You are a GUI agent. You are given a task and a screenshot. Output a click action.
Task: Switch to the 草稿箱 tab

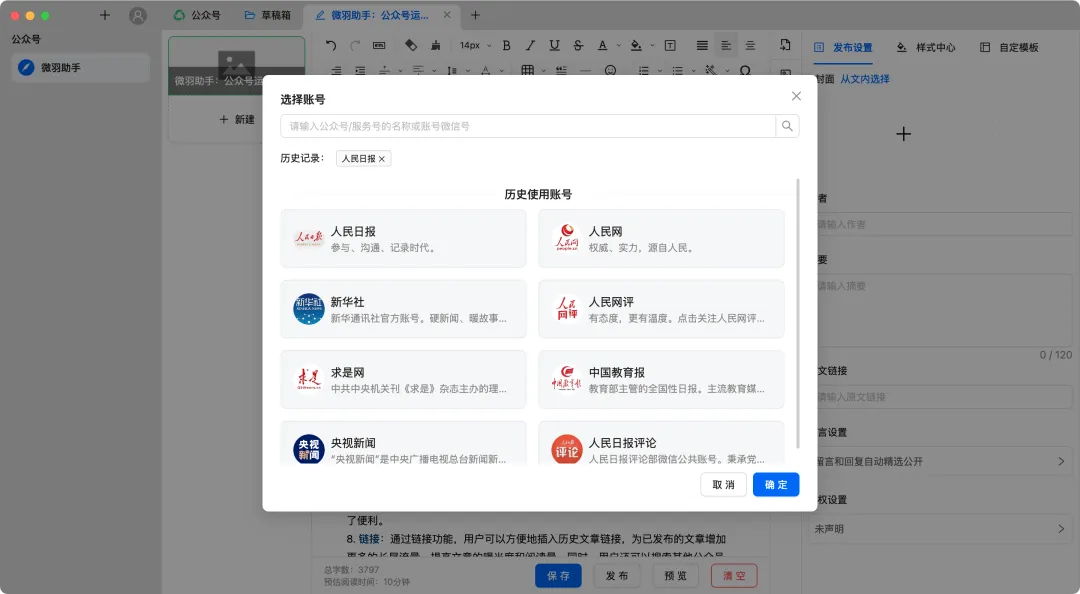pos(268,14)
